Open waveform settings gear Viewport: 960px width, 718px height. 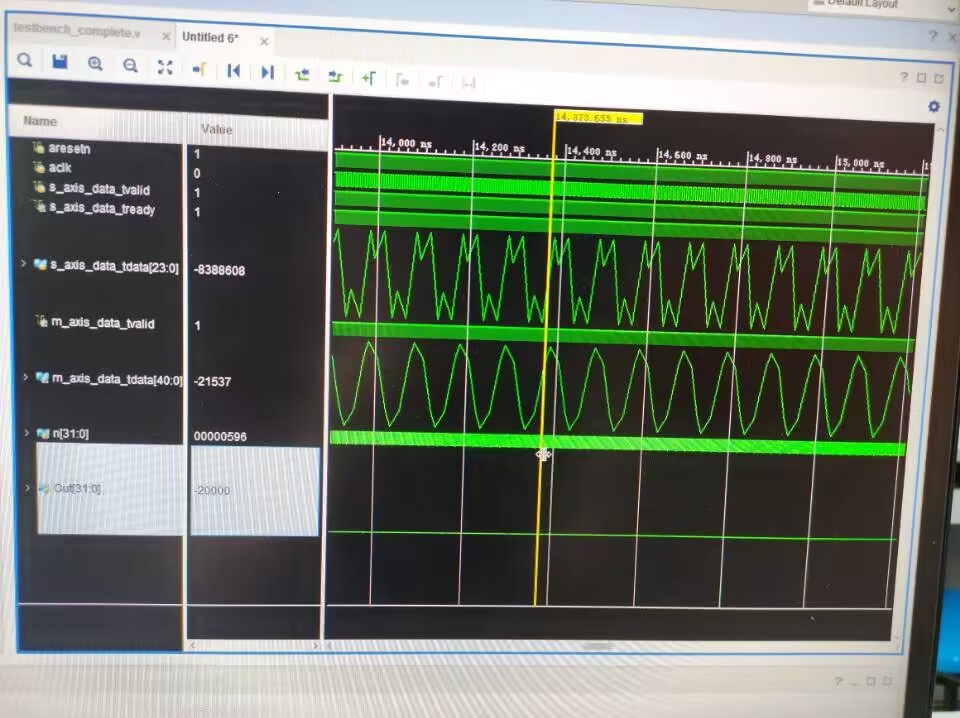[x=934, y=106]
